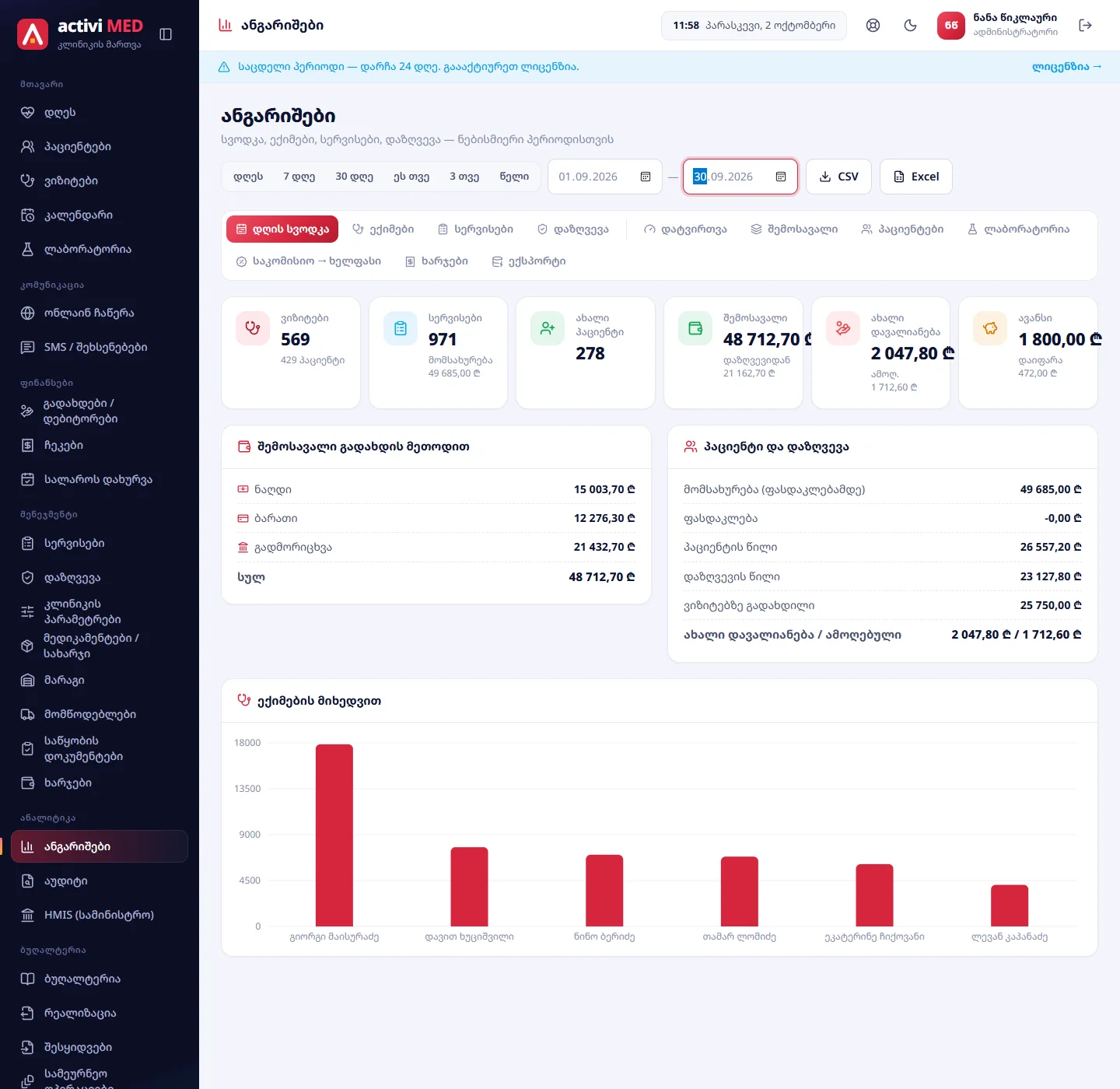Open კალენდარი in the sidebar
Viewport: 1120px width, 1089px height.
coord(100,215)
